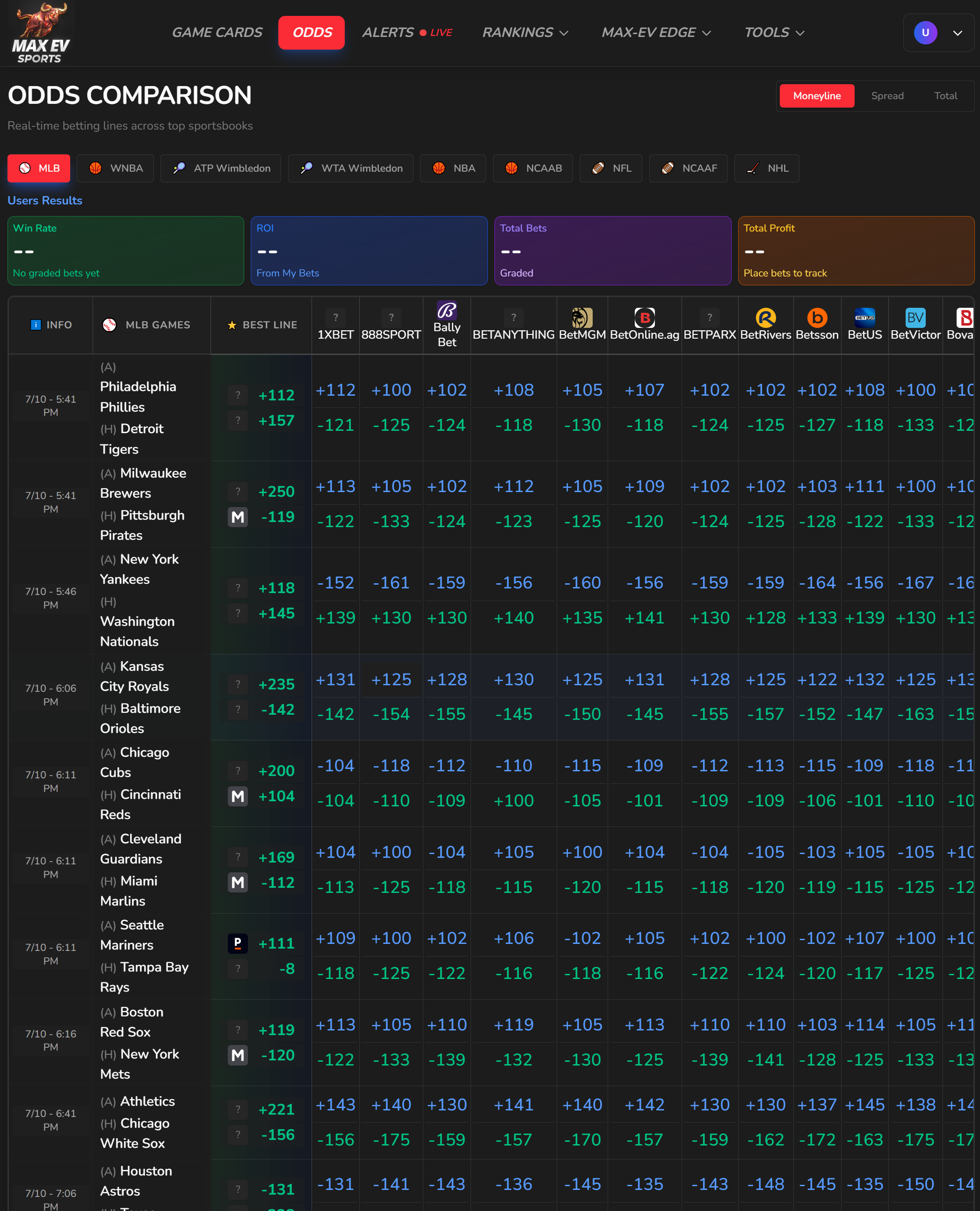Select the NHL league tab
This screenshot has width=980, height=1211.
click(x=767, y=168)
